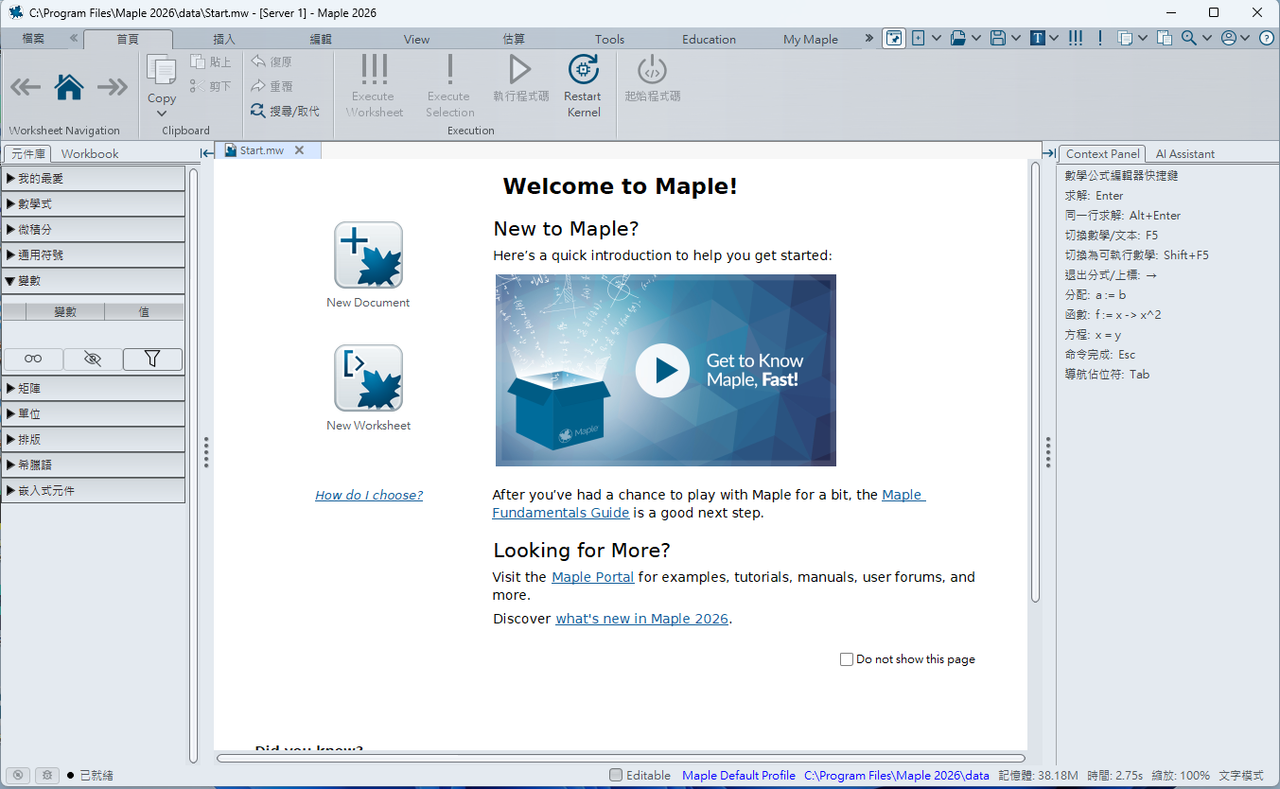Enable the Editable checkbox in status bar

(x=616, y=775)
